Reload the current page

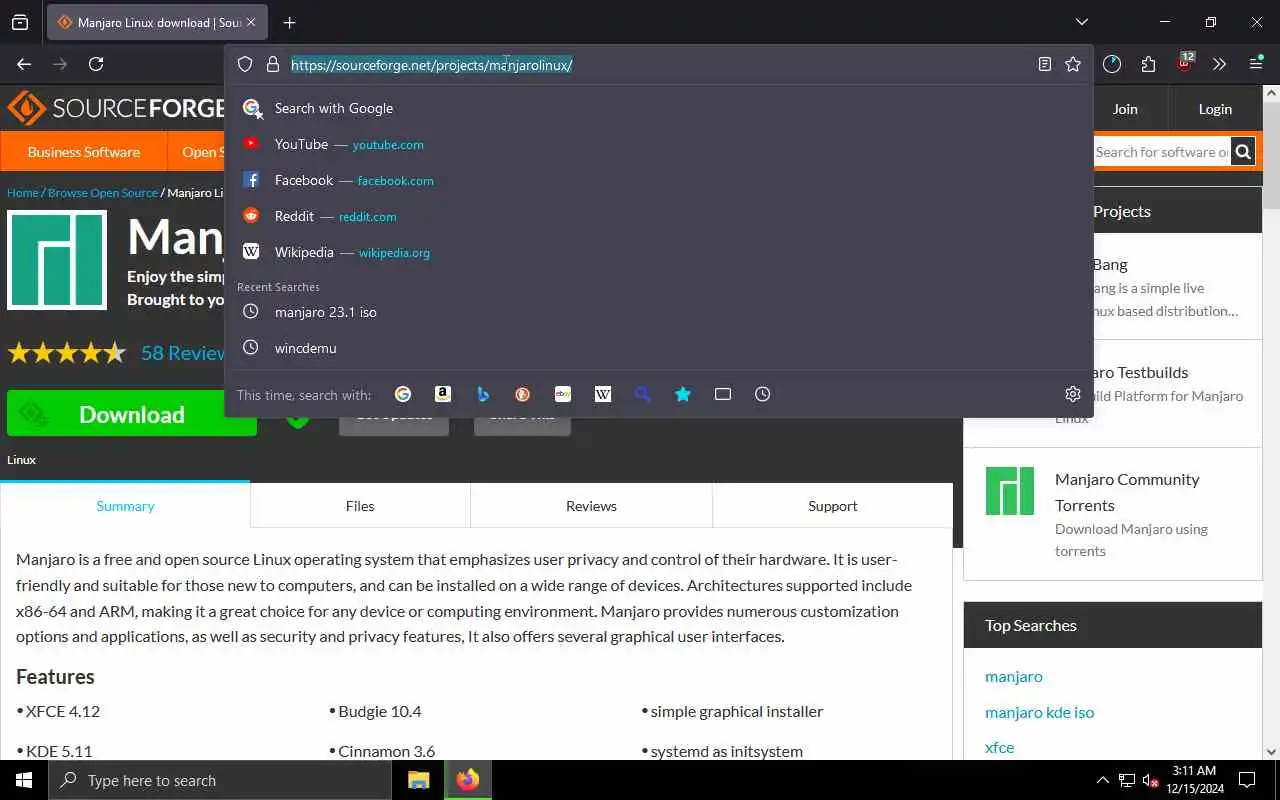coord(96,64)
